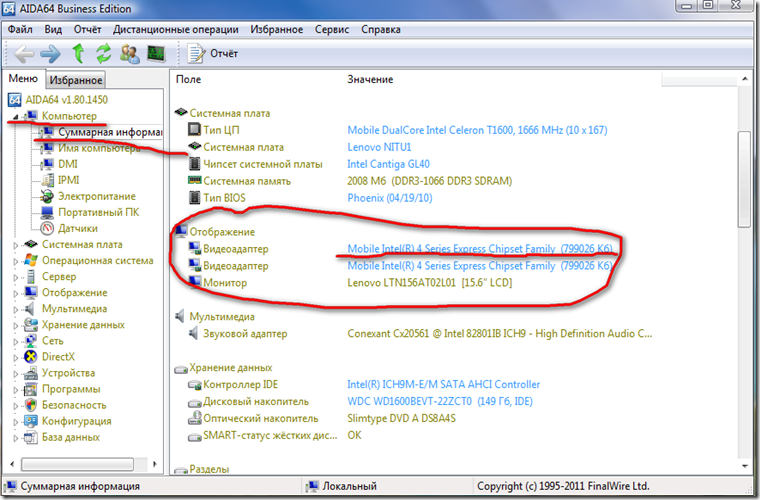Screen dimensions: 760x500
Task: Open the WDC WD1600BEVT-22ZCT0 link
Action: 440,401
